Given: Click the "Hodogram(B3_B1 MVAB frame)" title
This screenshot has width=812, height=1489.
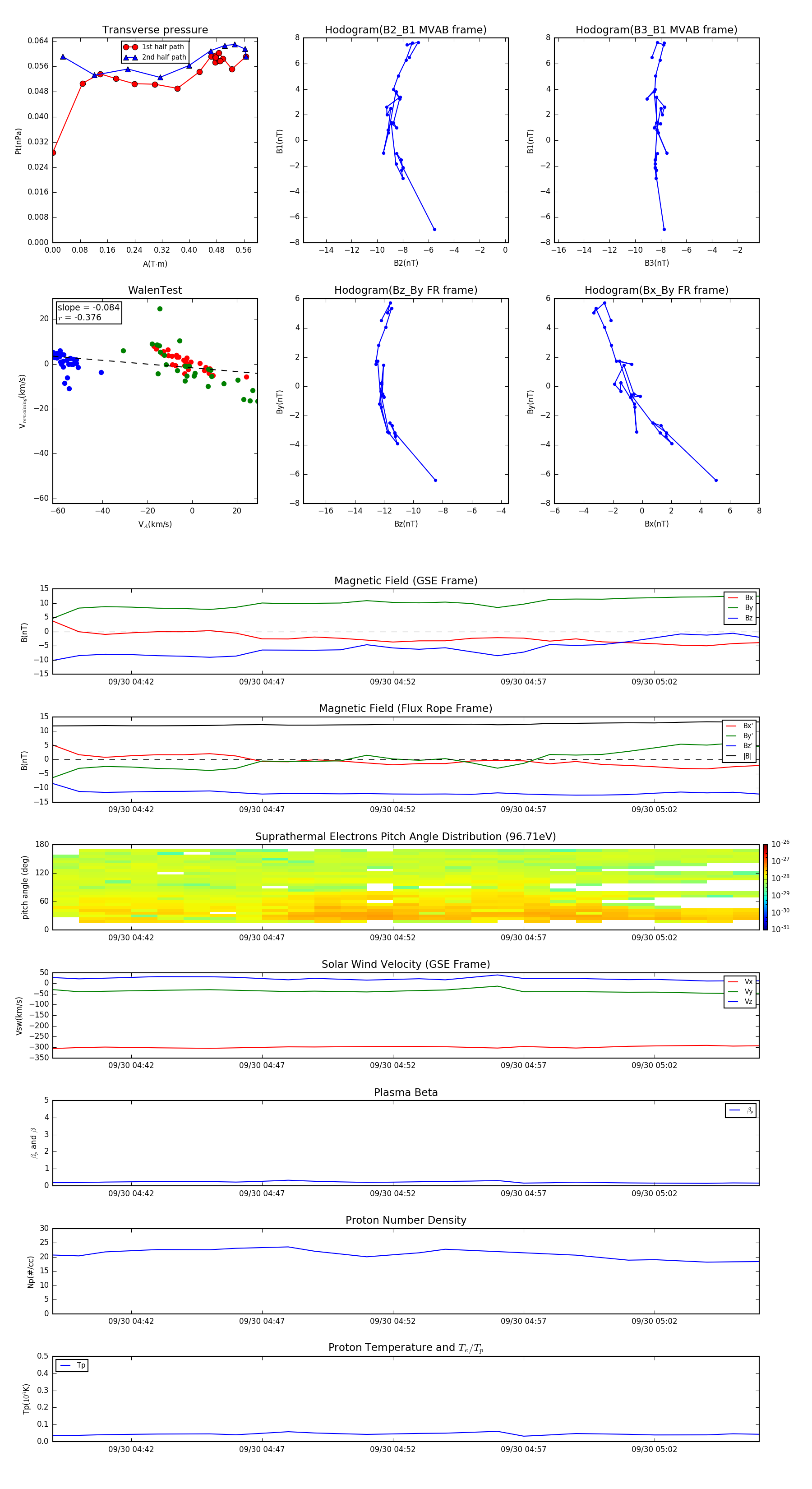Looking at the screenshot, I should tap(656, 30).
